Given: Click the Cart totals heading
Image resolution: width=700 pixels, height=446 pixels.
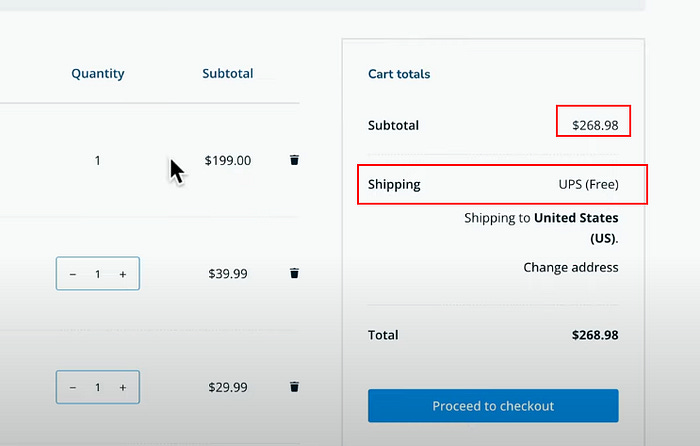Looking at the screenshot, I should click(399, 74).
